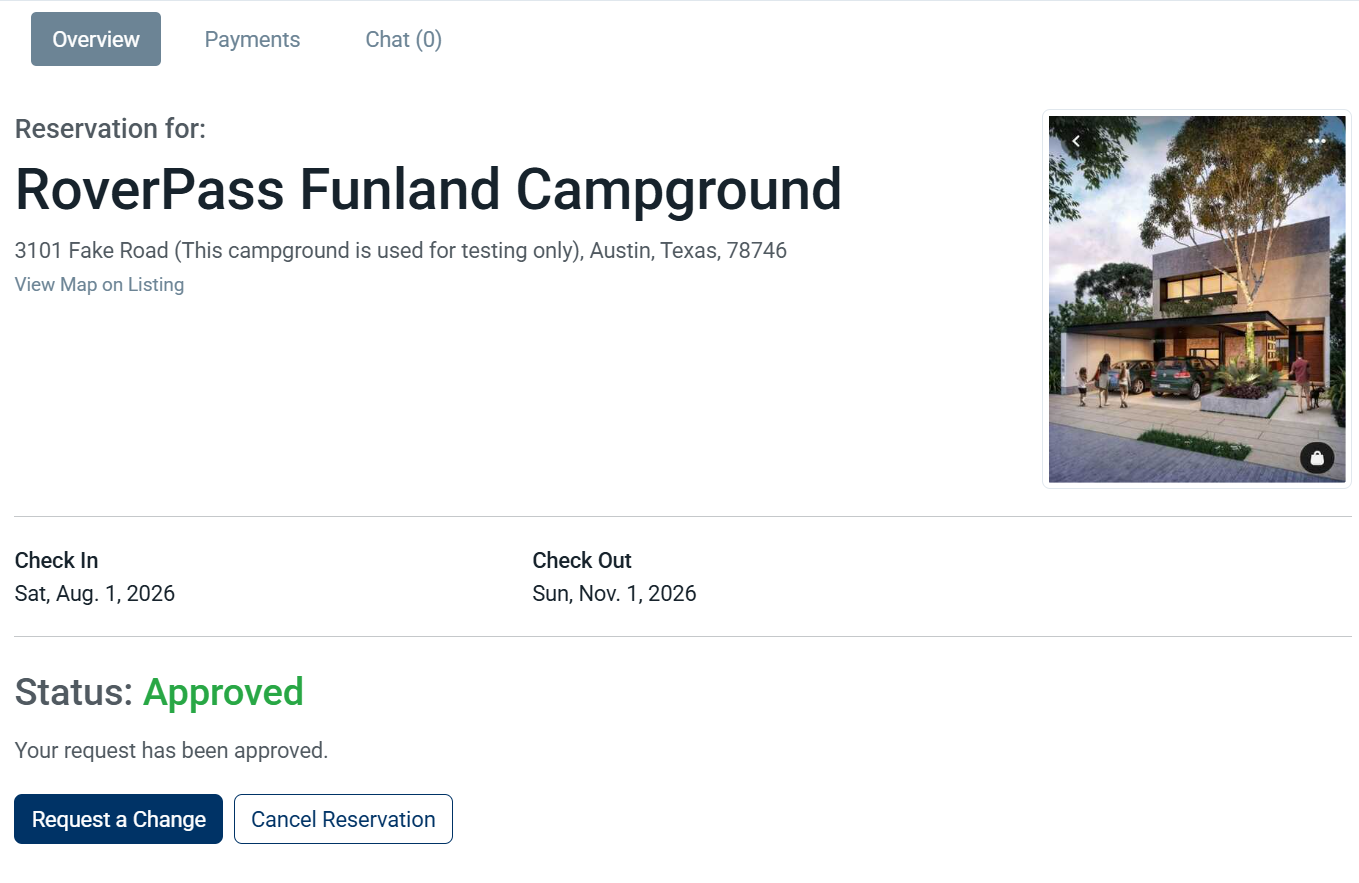The height and width of the screenshot is (883, 1359).
Task: Click the Check In date Sat, Aug. 1, 2026
Action: pyautogui.click(x=95, y=593)
